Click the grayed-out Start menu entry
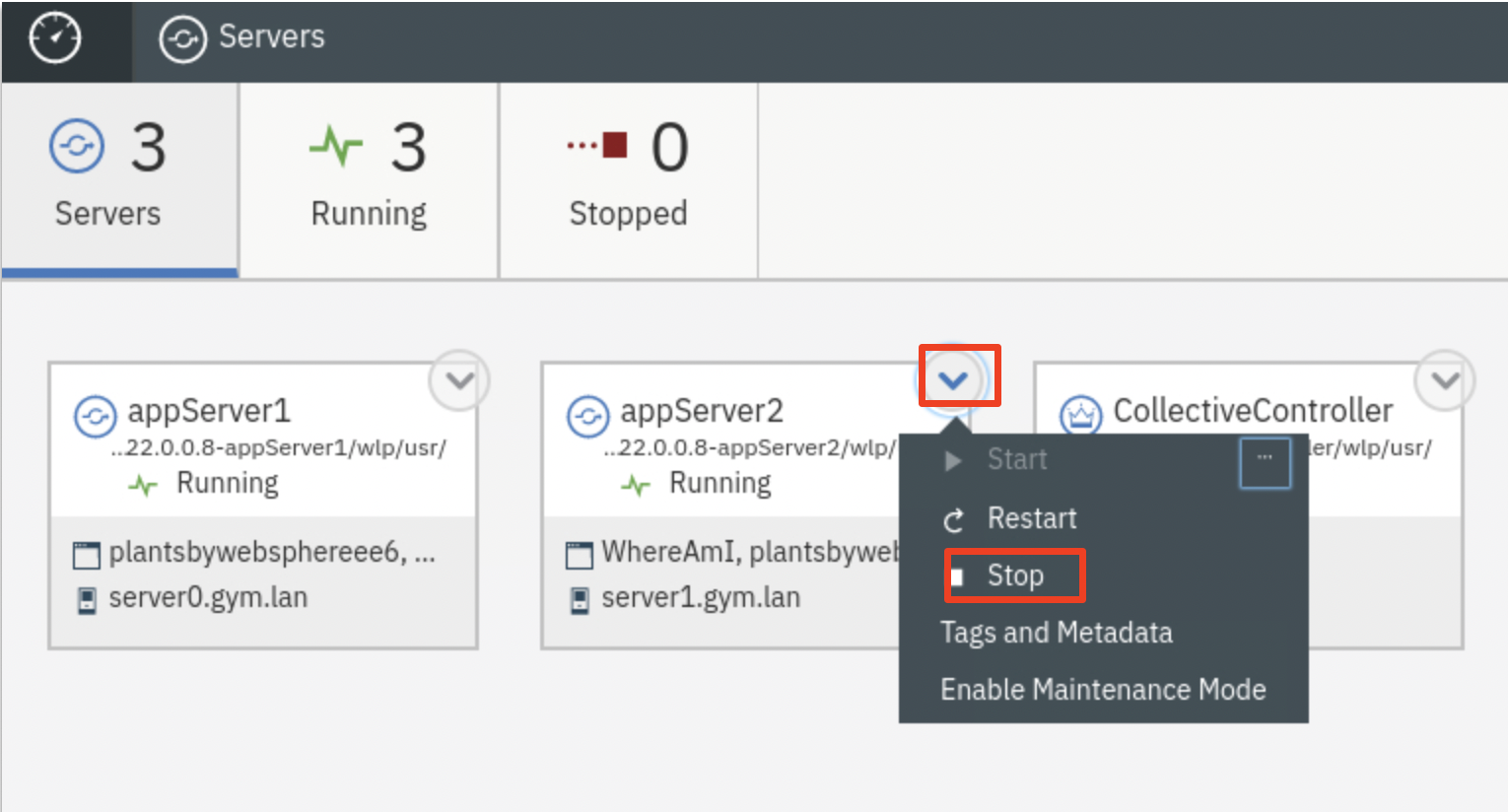This screenshot has height=812, width=1508. tap(1016, 459)
